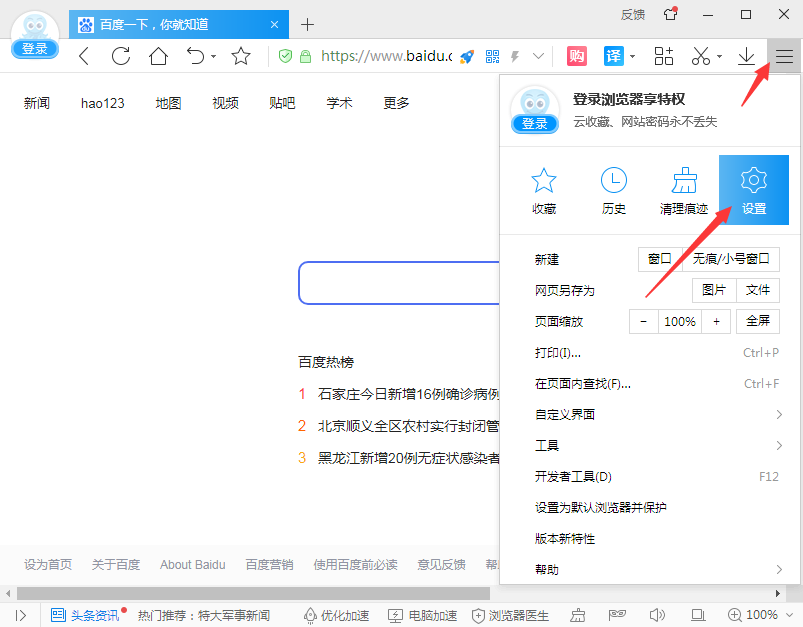The image size is (803, 627).
Task: Click the 100% zoom reset value
Action: tap(680, 322)
